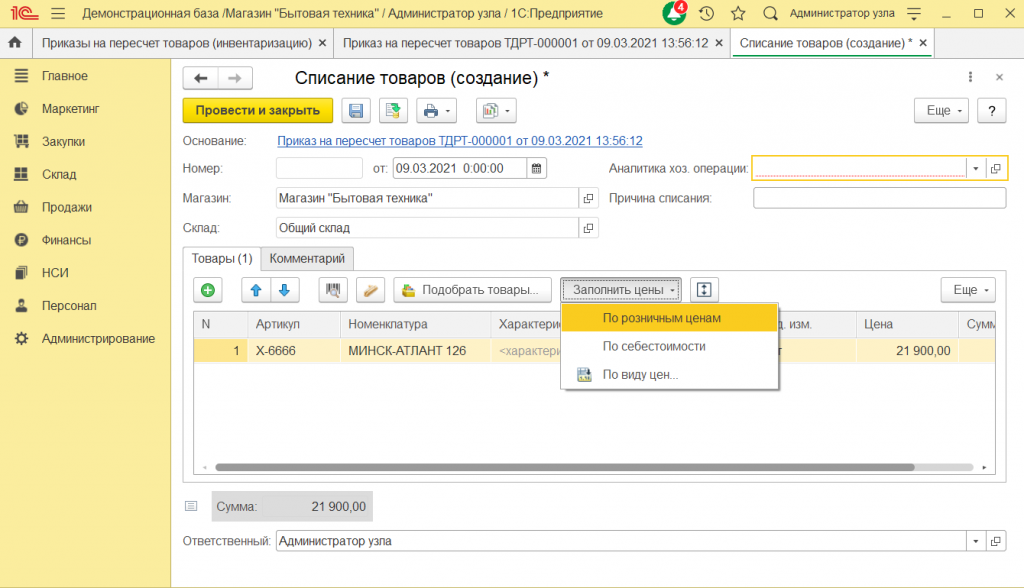Follow Основание link to Приказ ТДРТ-000001
Viewport: 1024px width, 588px height.
[460, 141]
